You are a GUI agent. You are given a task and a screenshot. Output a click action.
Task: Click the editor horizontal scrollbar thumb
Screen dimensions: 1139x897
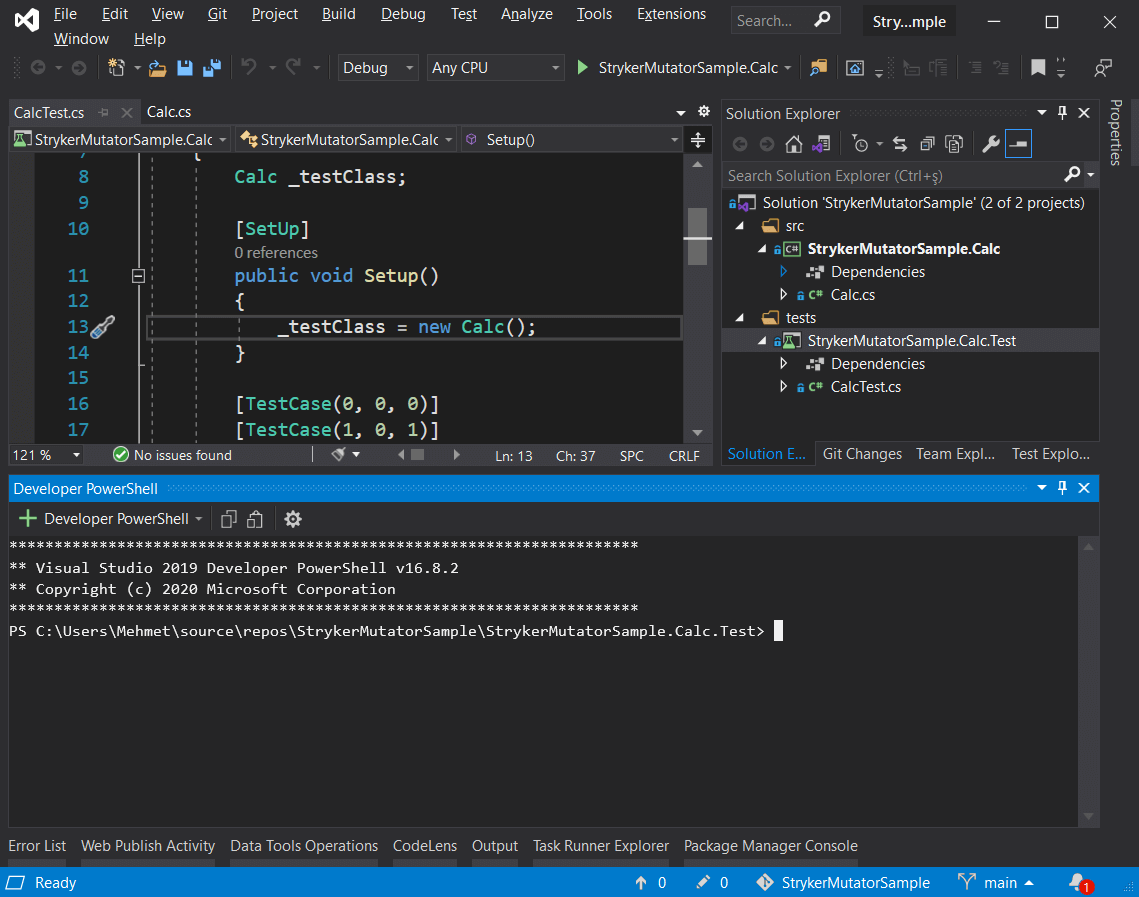tap(417, 455)
